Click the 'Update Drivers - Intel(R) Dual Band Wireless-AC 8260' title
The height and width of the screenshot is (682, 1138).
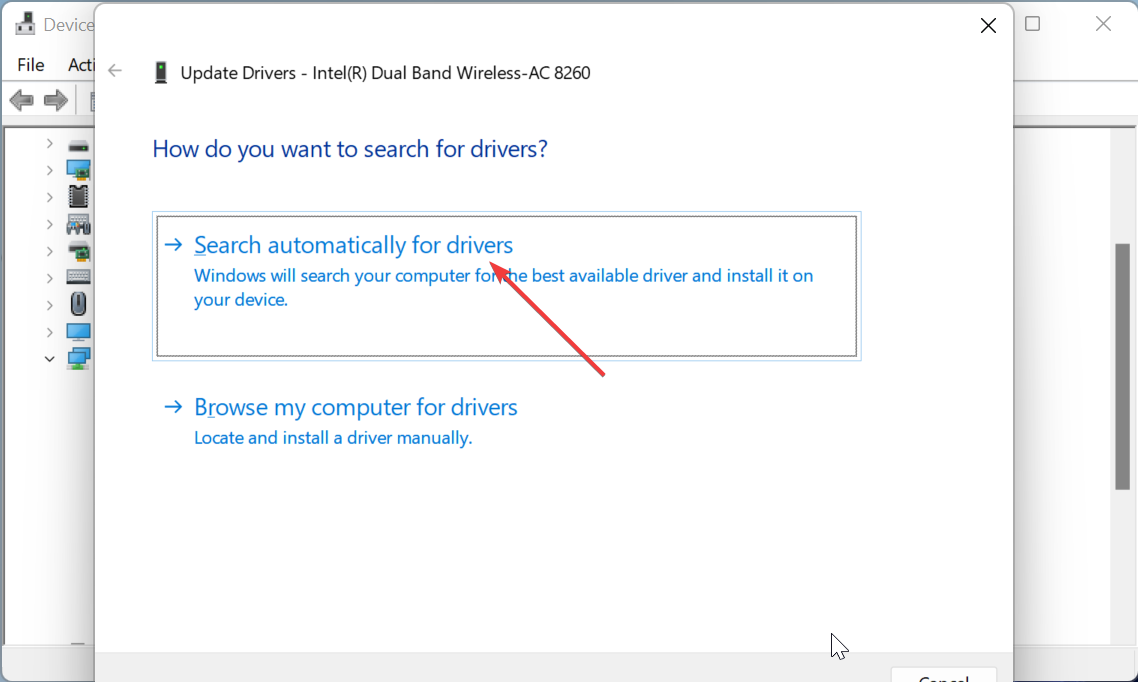point(385,73)
